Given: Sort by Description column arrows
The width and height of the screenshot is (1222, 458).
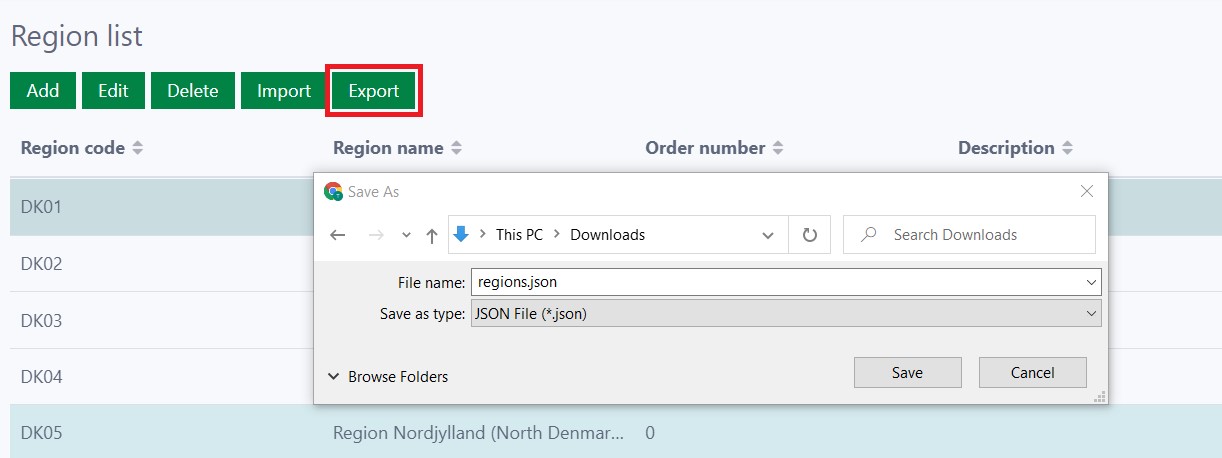Looking at the screenshot, I should (1068, 148).
